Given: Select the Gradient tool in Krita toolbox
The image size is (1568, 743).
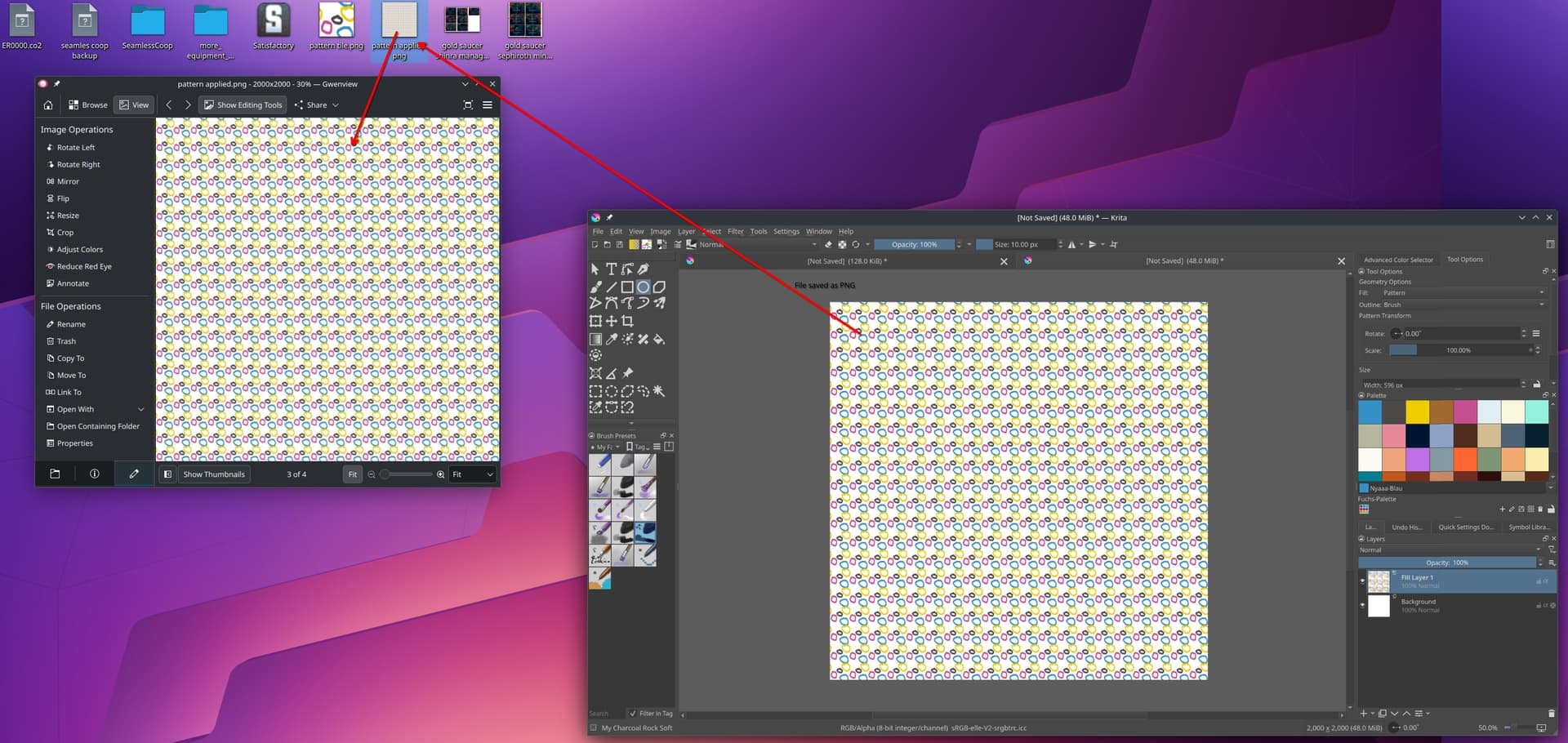Looking at the screenshot, I should pos(595,339).
